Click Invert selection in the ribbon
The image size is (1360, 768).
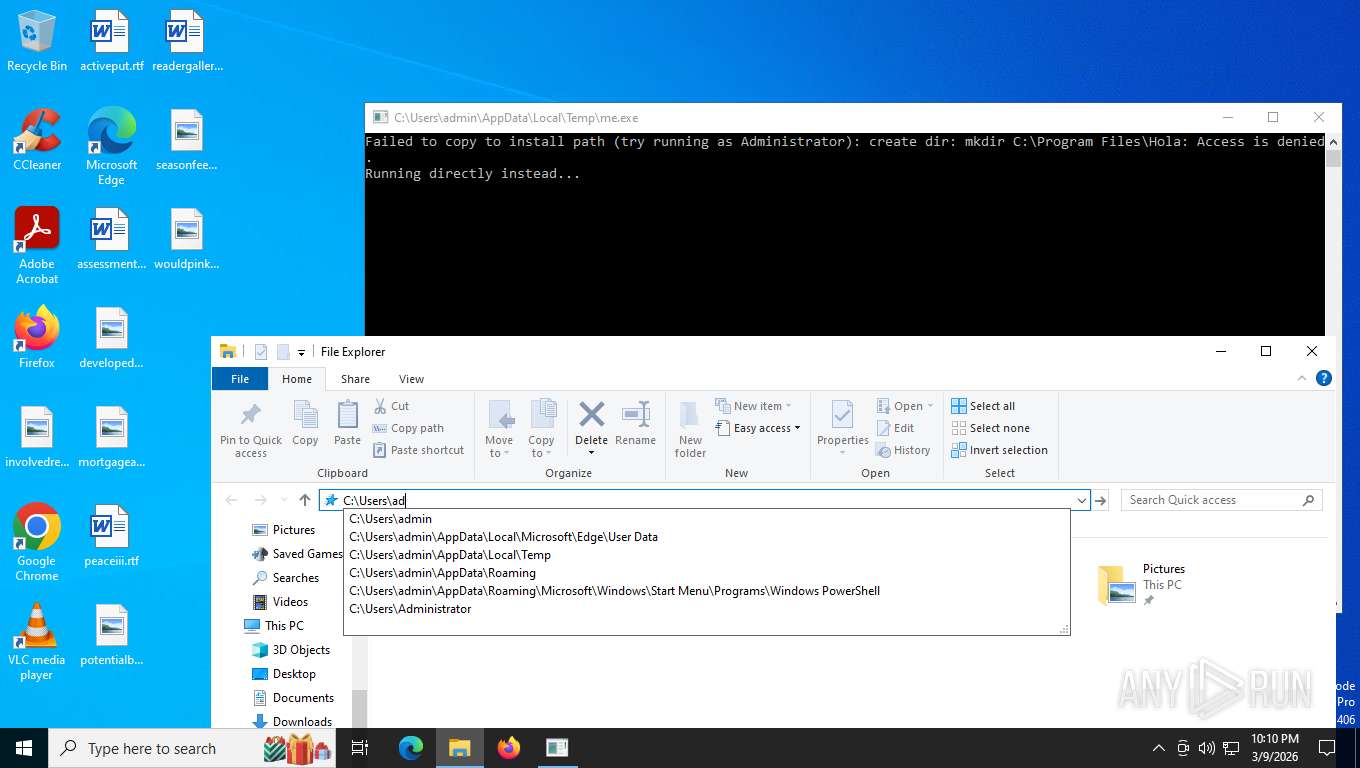click(999, 450)
